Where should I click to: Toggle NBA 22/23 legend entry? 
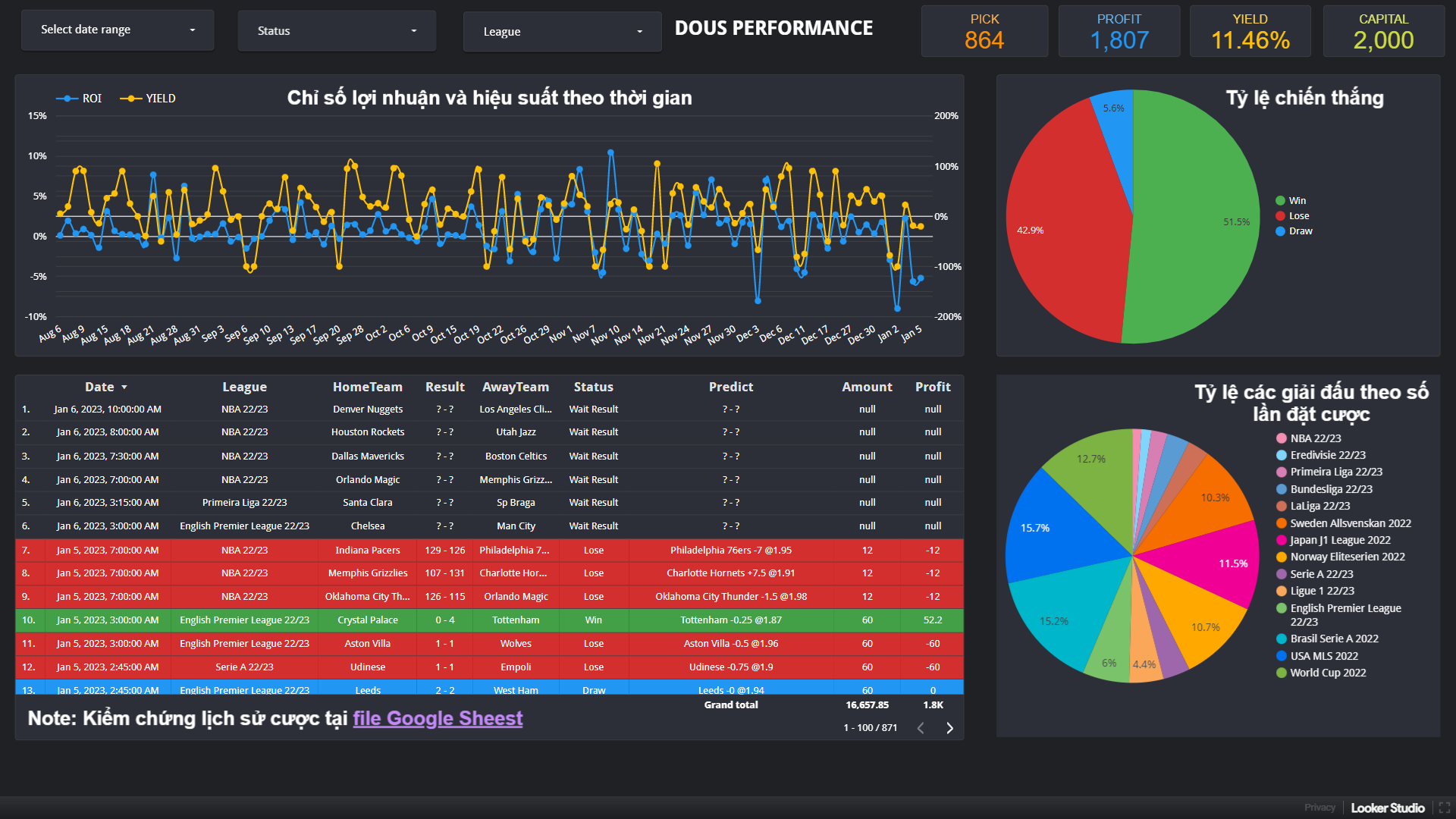(1315, 438)
